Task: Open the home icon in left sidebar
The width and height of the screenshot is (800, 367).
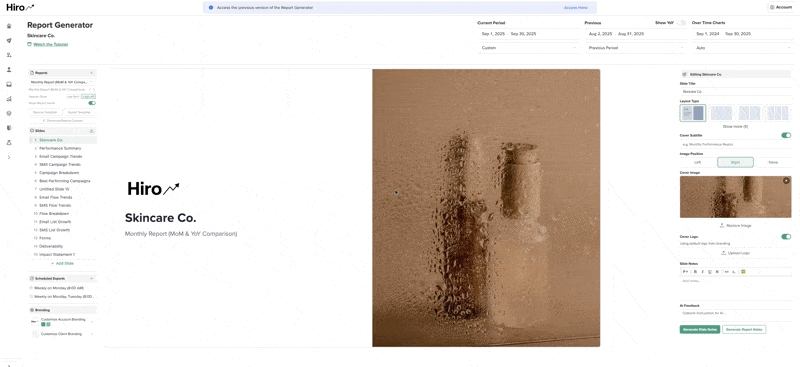Action: 9,26
